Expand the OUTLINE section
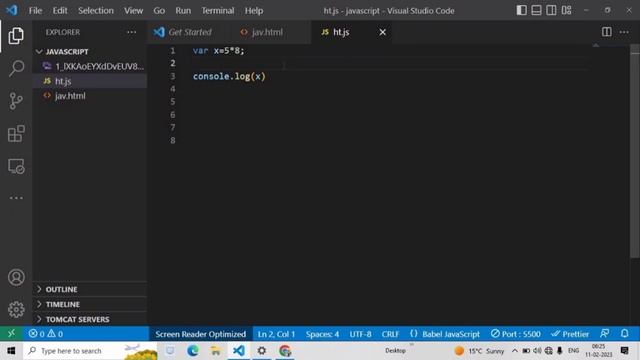Screen dimensions: 640x360 pos(90,289)
